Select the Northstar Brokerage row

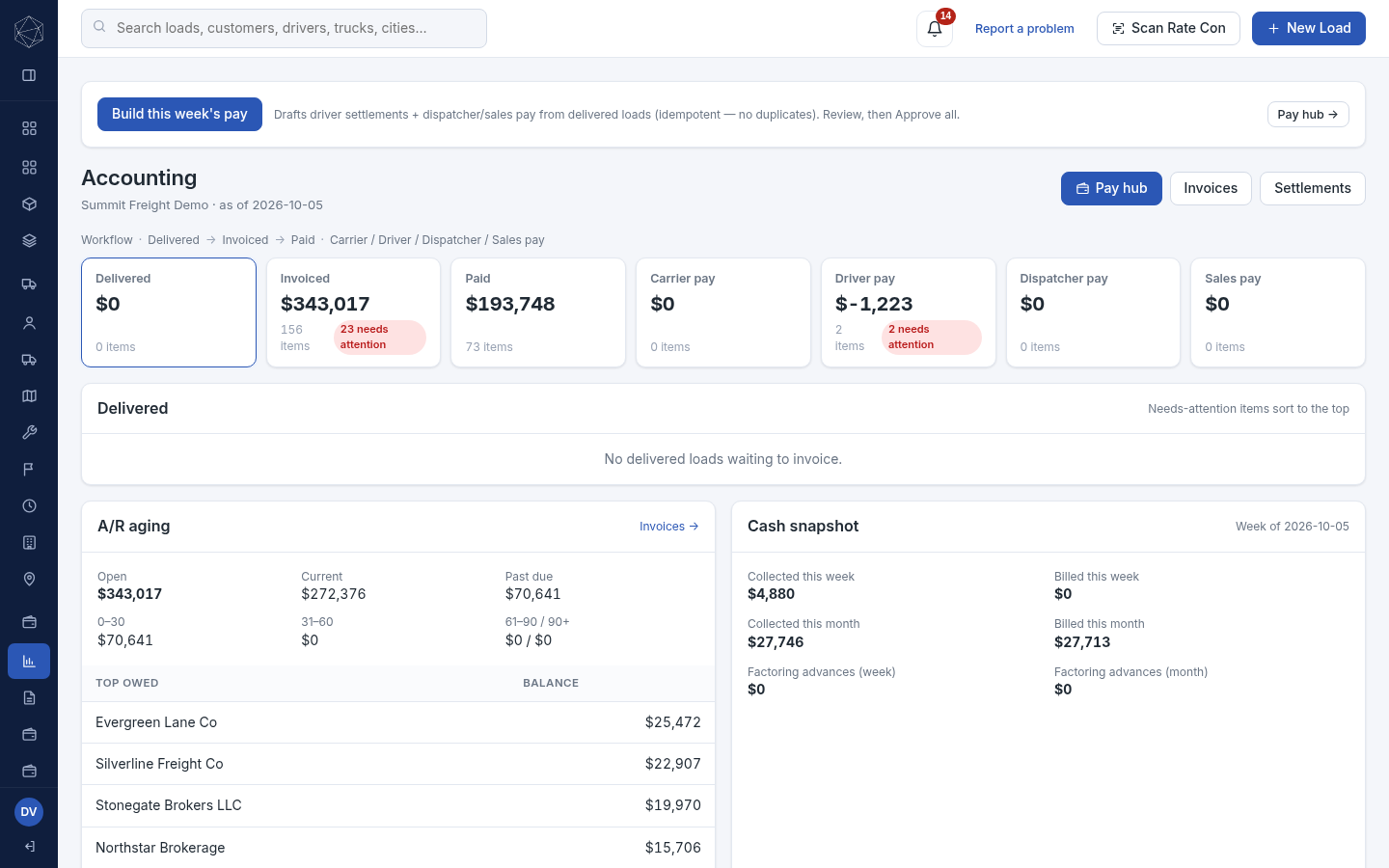[398, 848]
